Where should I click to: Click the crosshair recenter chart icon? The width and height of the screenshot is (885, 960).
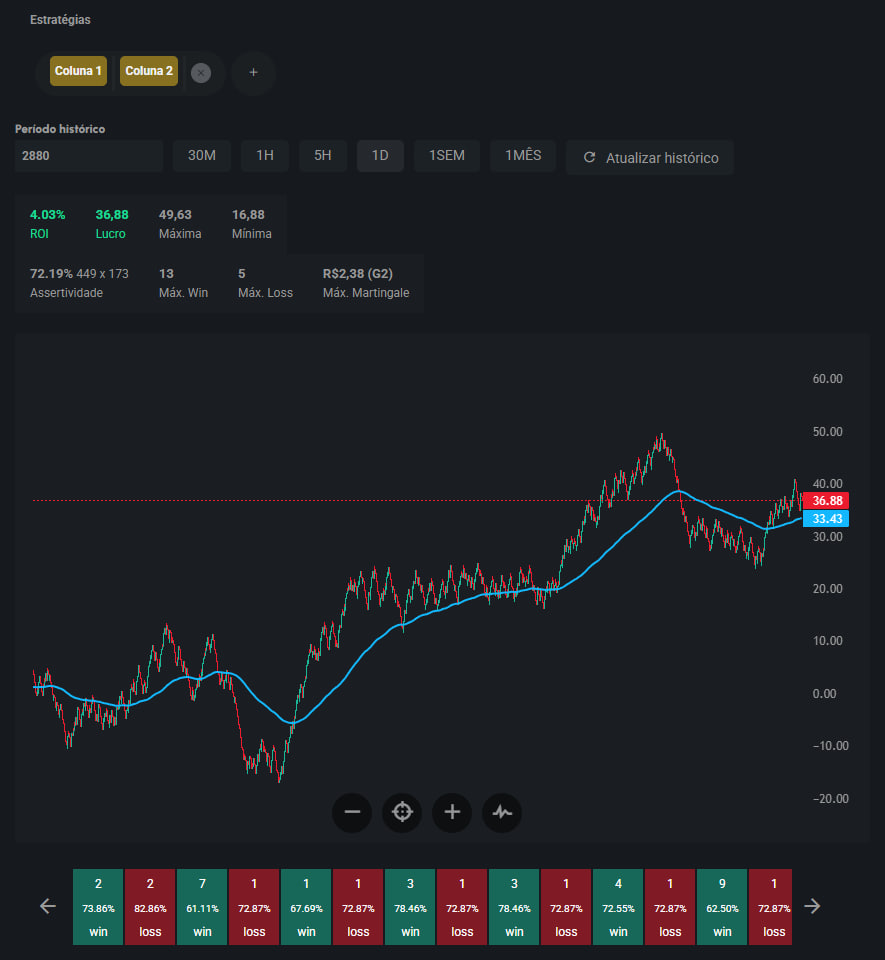pyautogui.click(x=402, y=812)
